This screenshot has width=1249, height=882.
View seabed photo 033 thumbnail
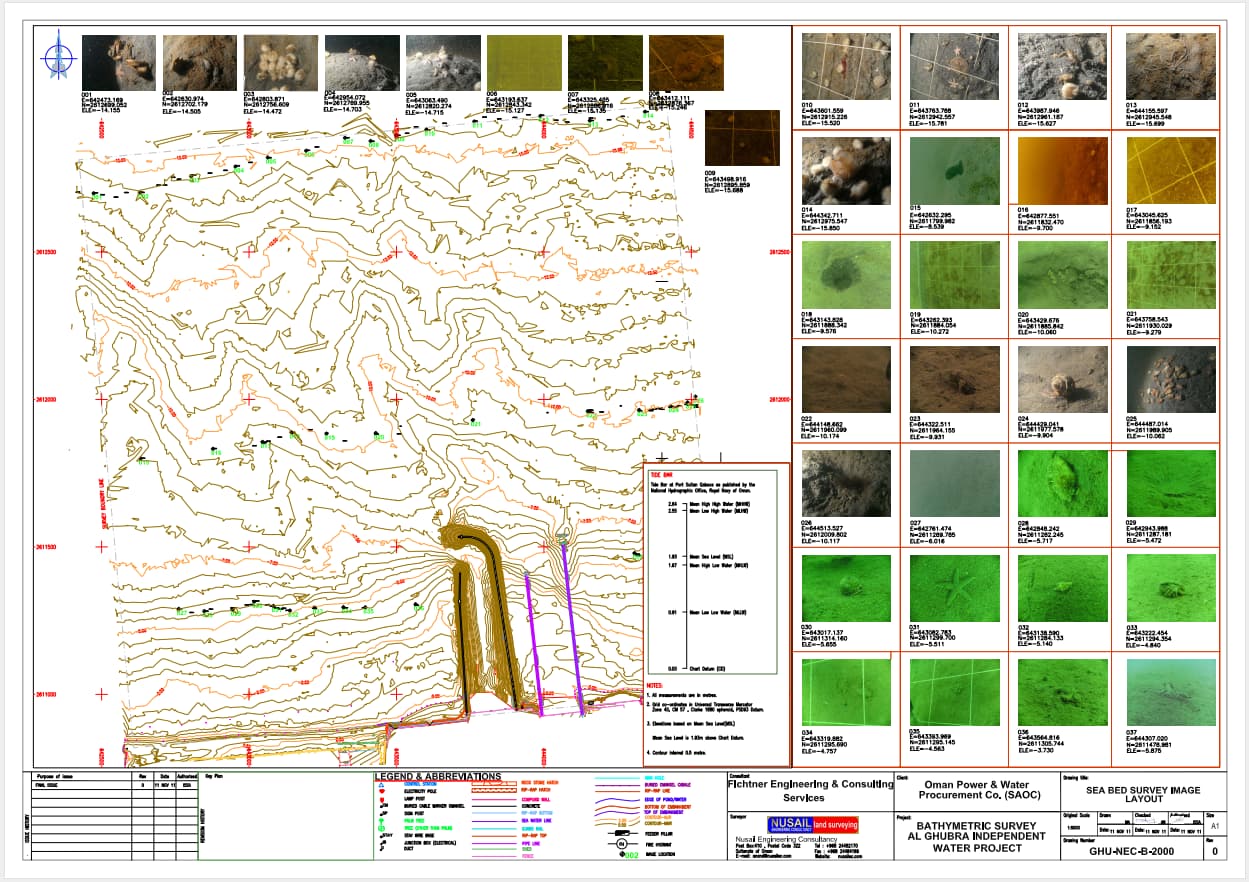pos(1171,588)
